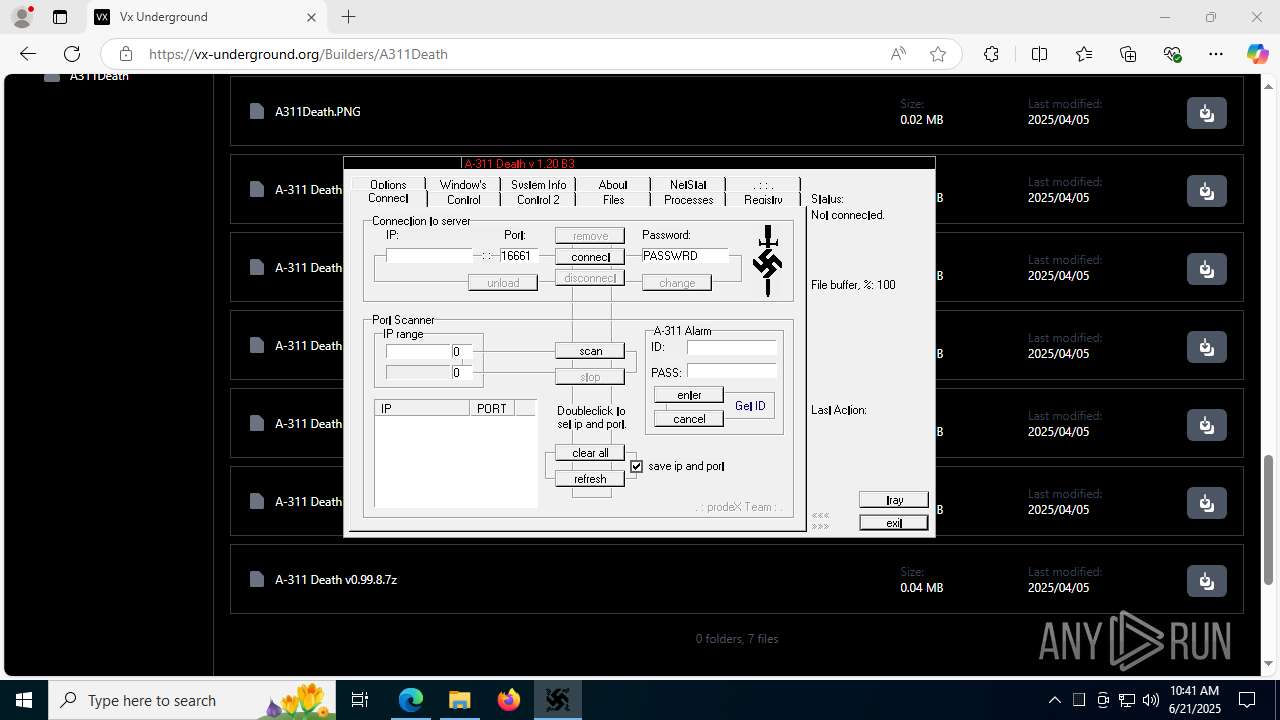The width and height of the screenshot is (1280, 720).
Task: Click the <<< collapse panel arrows
Action: click(820, 516)
